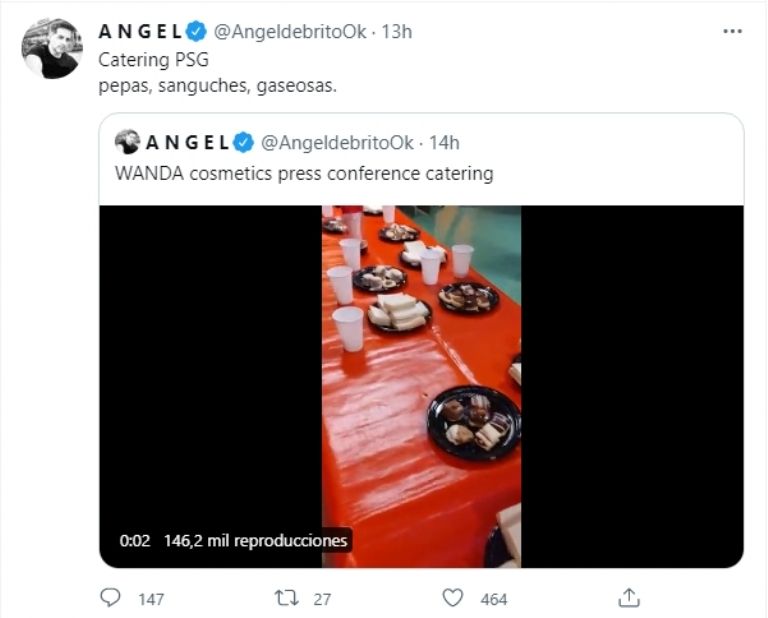Image resolution: width=768 pixels, height=618 pixels.
Task: Open the author's large profile avatar
Action: [x=52, y=48]
